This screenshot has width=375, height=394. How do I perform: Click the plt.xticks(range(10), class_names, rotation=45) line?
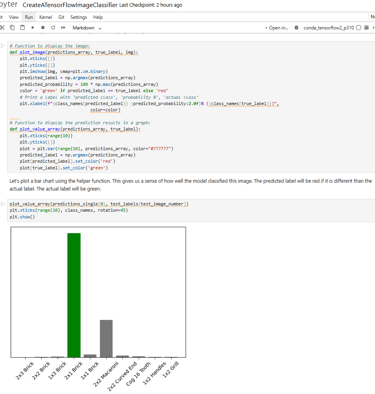click(x=69, y=210)
